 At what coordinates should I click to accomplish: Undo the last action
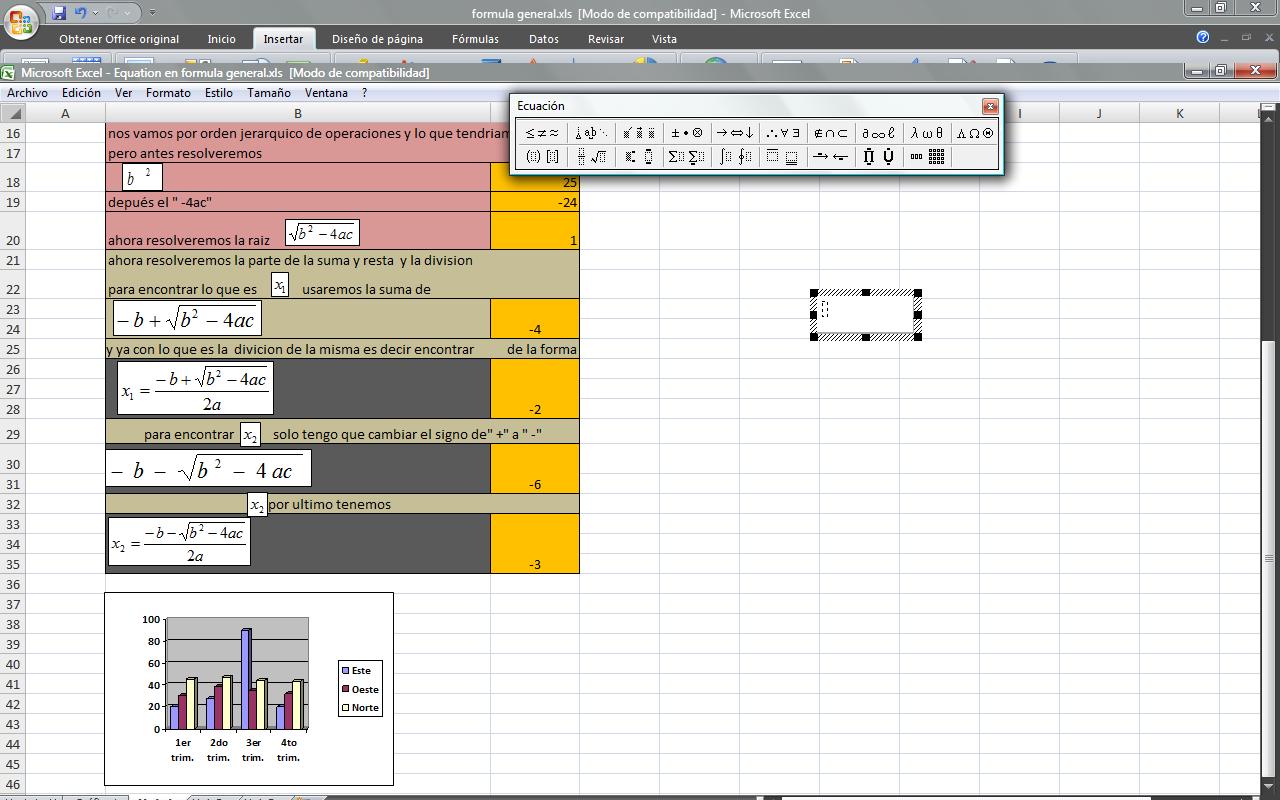81,13
